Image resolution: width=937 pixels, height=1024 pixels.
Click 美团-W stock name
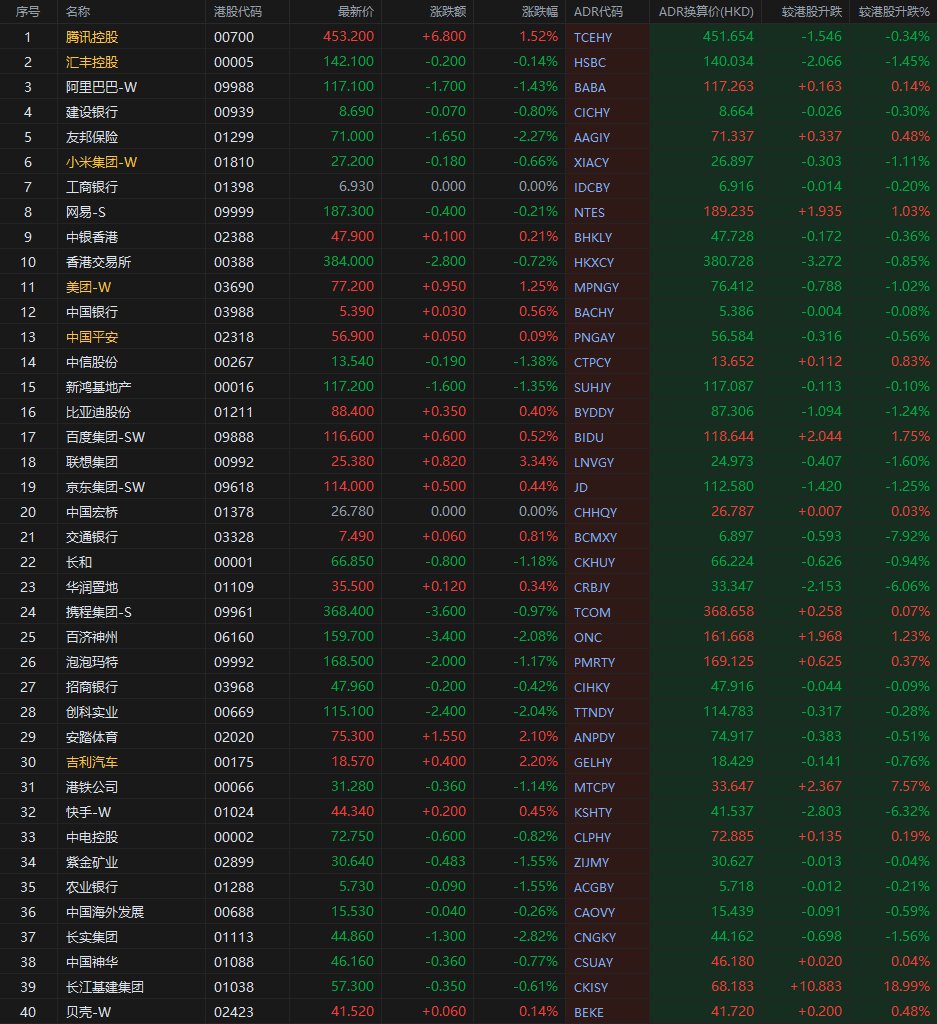tap(88, 287)
